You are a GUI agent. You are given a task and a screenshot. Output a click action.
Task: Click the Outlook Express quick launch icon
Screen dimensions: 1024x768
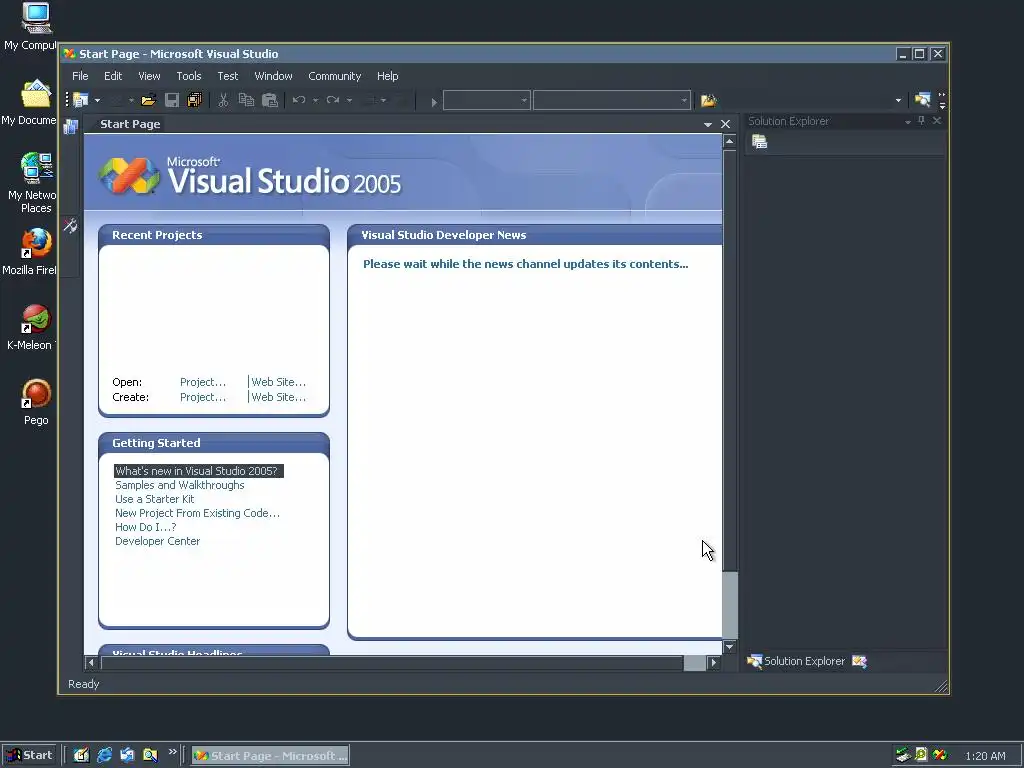click(127, 755)
